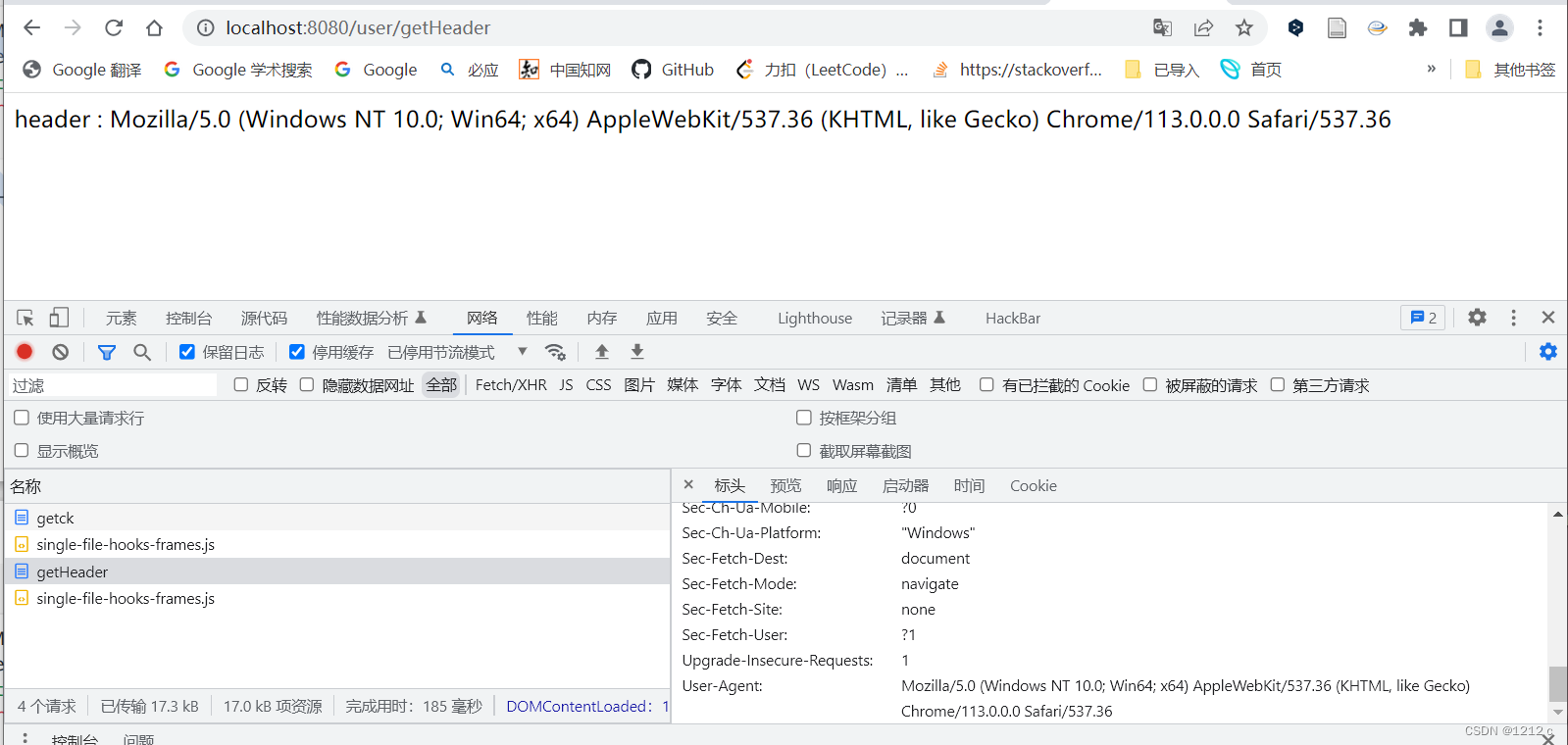The height and width of the screenshot is (745, 1568).
Task: Switch to 应用 Application tab
Action: coord(662,318)
